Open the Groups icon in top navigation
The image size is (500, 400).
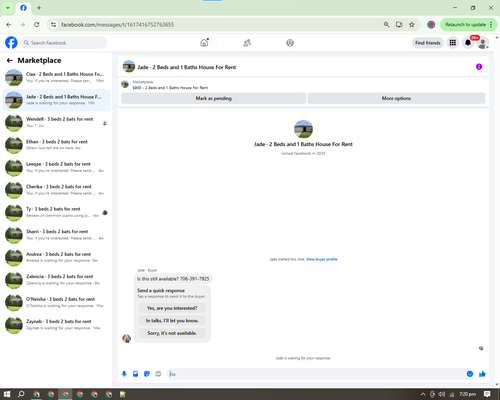[x=290, y=43]
